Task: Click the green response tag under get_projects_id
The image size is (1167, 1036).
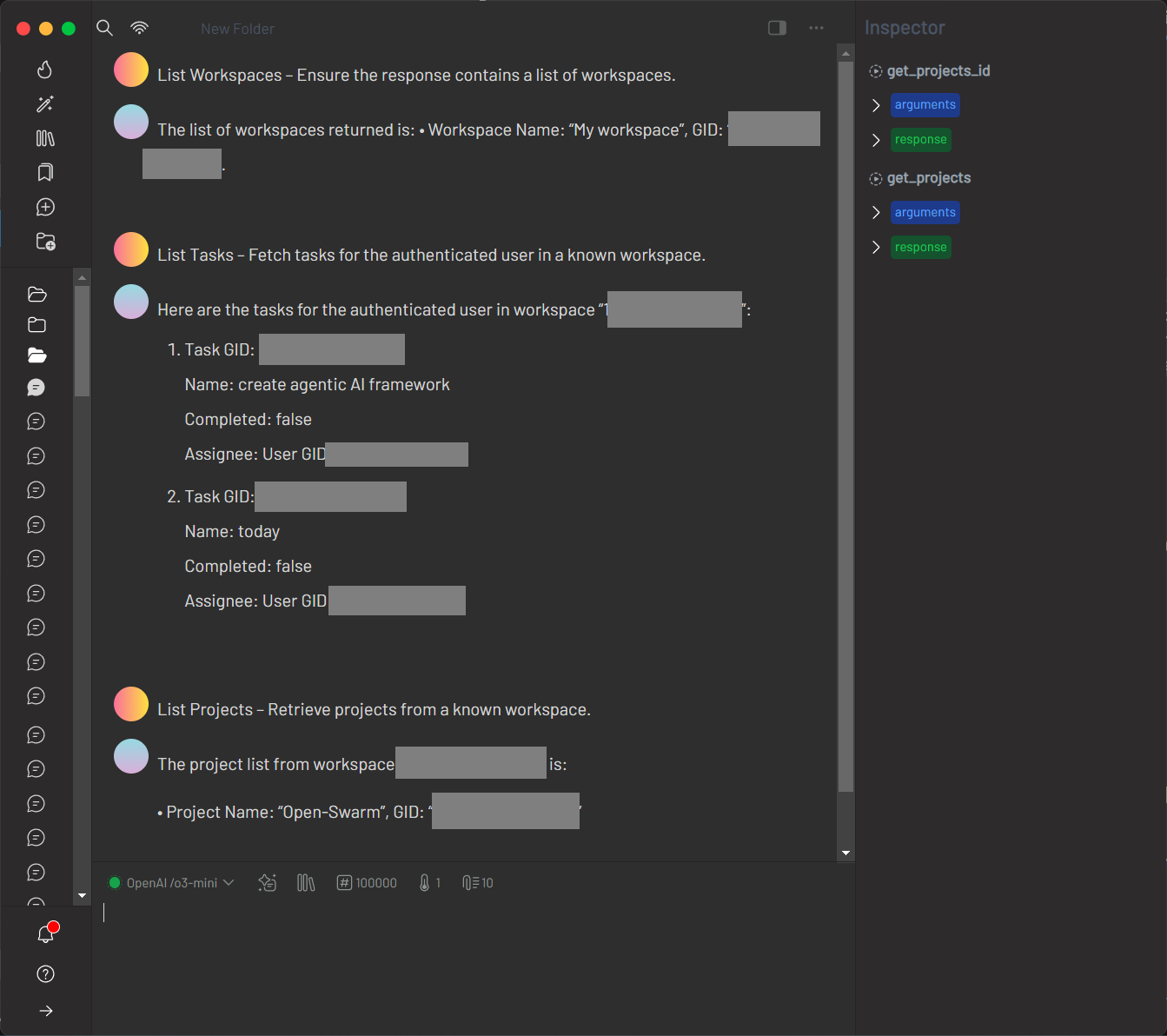Action: 920,140
